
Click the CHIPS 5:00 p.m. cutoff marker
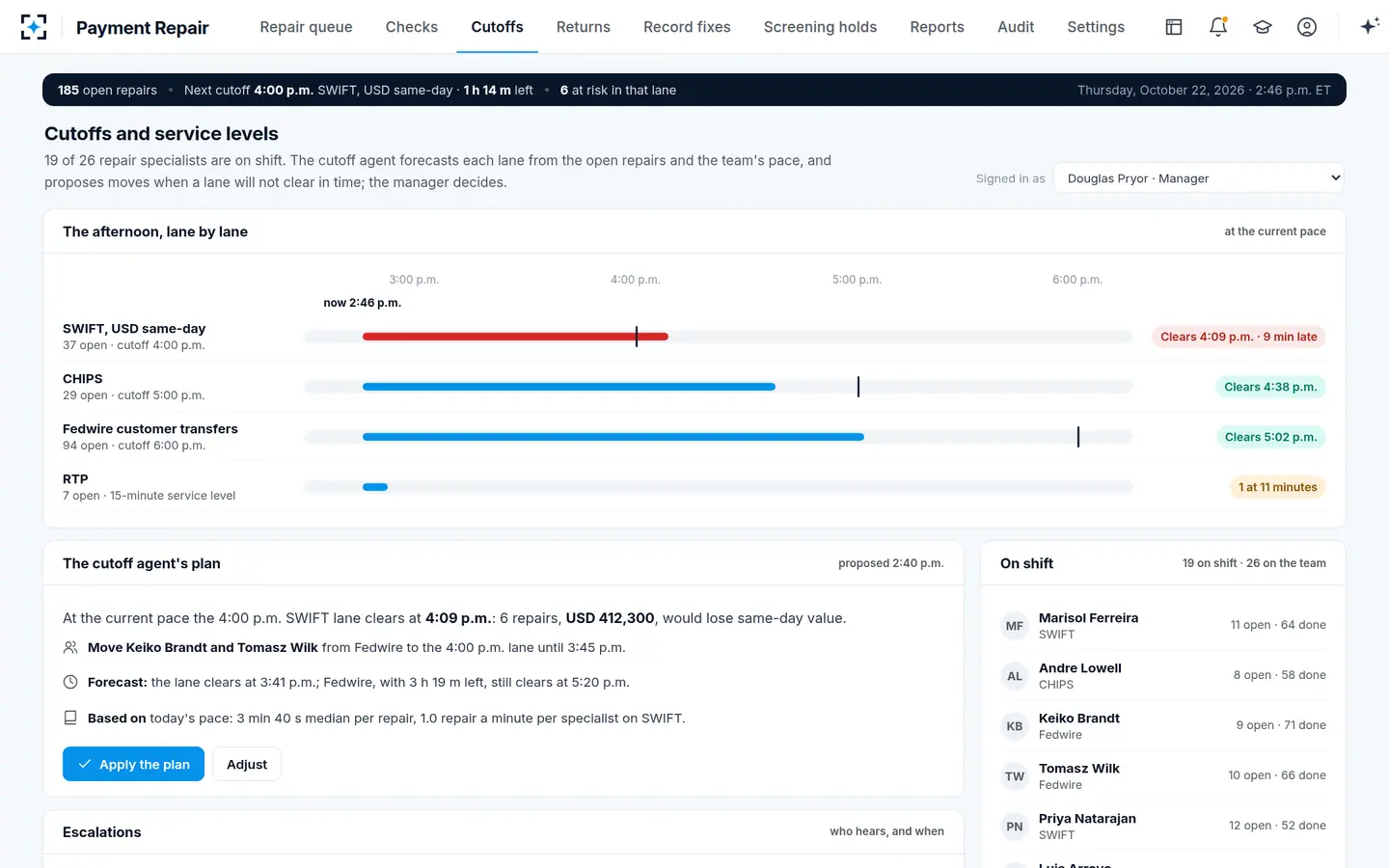[858, 387]
